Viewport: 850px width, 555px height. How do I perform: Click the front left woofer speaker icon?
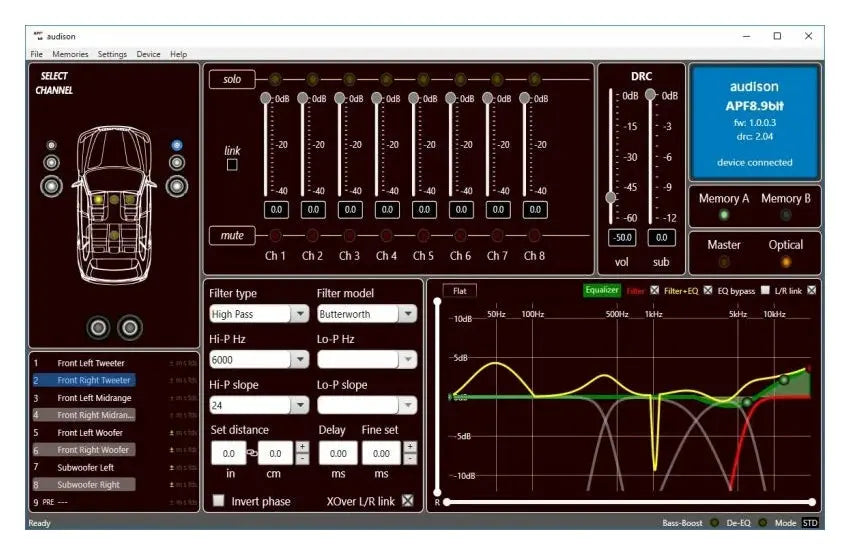[51, 186]
